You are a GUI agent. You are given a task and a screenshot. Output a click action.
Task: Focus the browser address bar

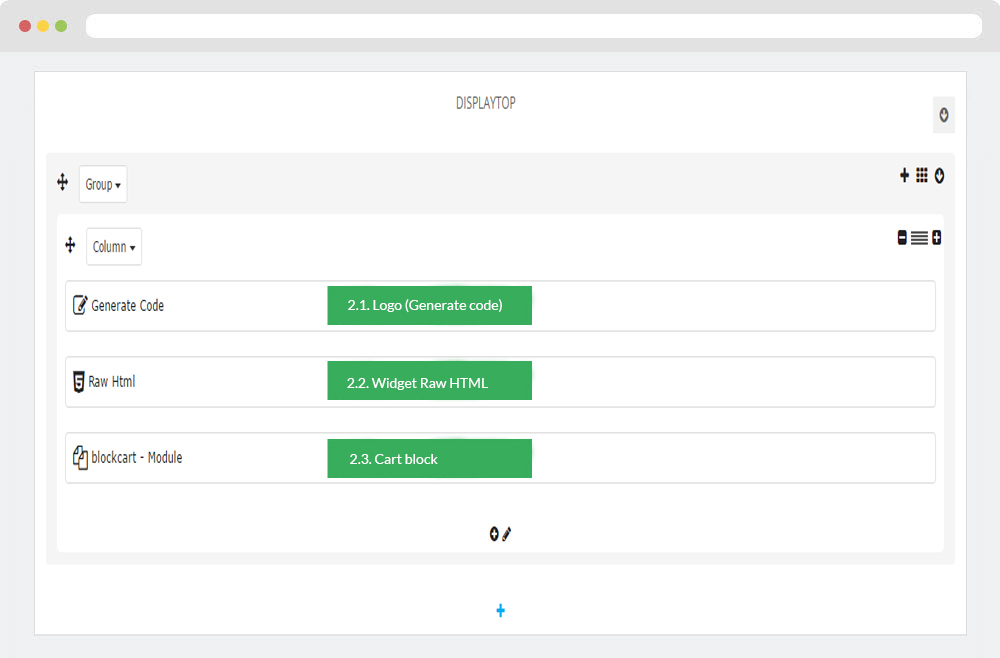coord(534,26)
